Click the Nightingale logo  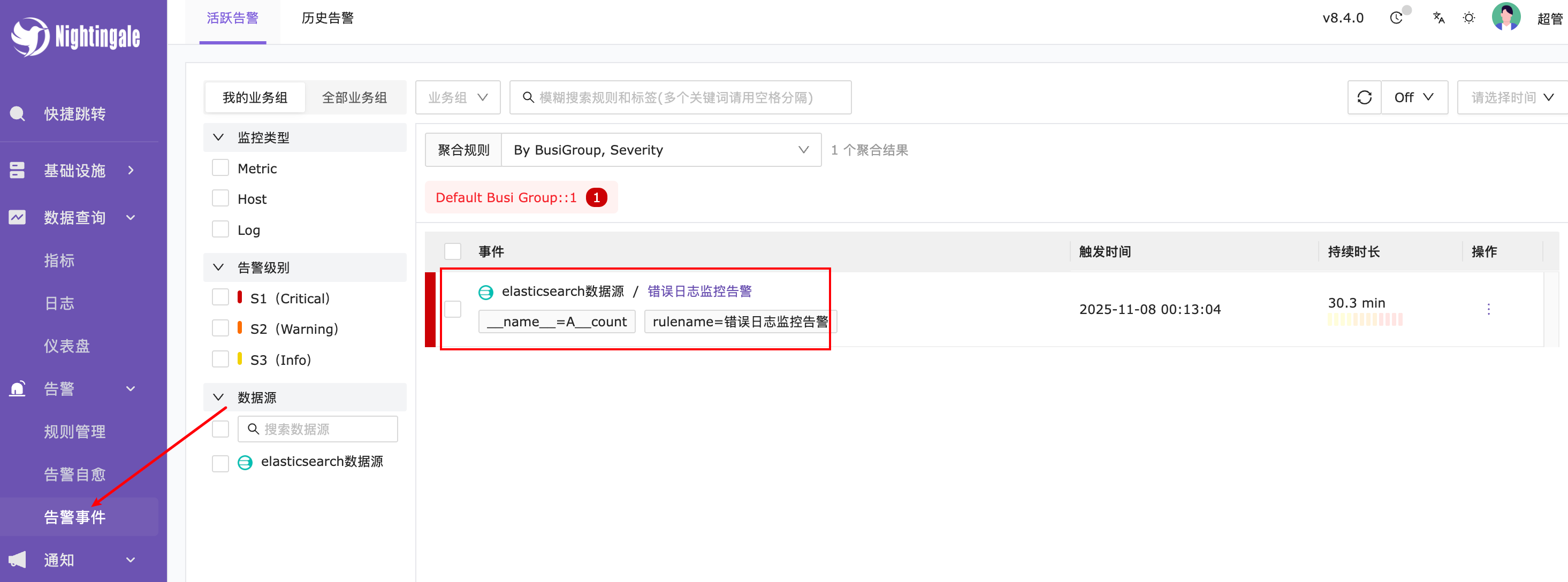(x=75, y=36)
